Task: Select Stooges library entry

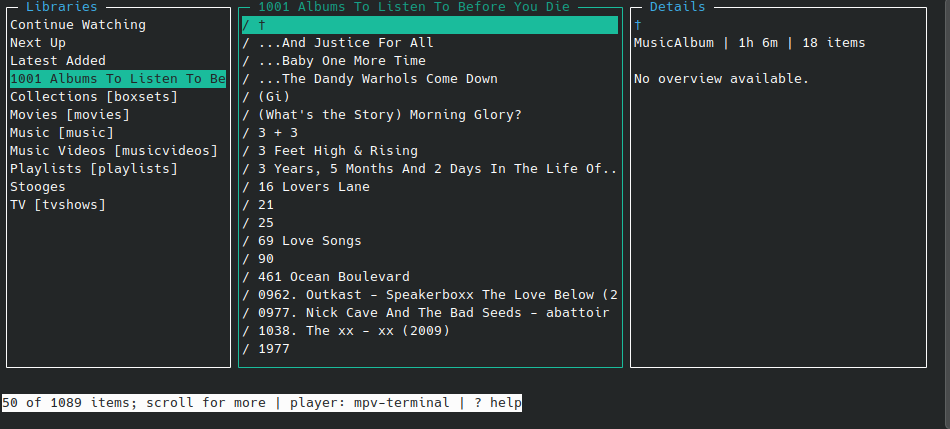Action: click(38, 187)
